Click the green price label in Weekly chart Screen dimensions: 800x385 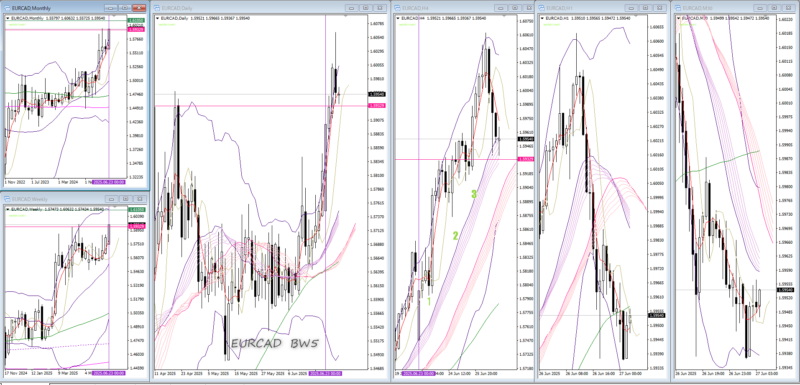click(136, 210)
